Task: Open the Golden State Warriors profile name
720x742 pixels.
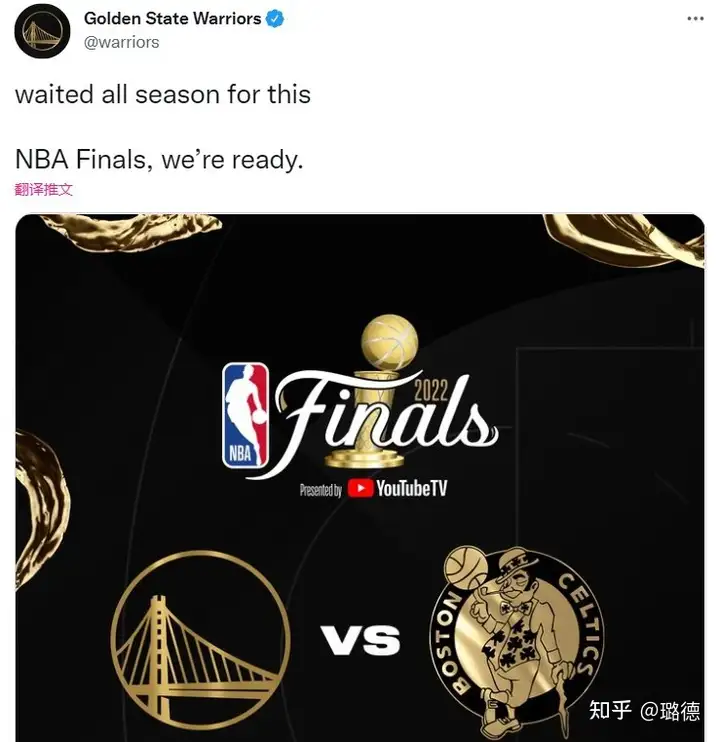Action: click(x=172, y=18)
